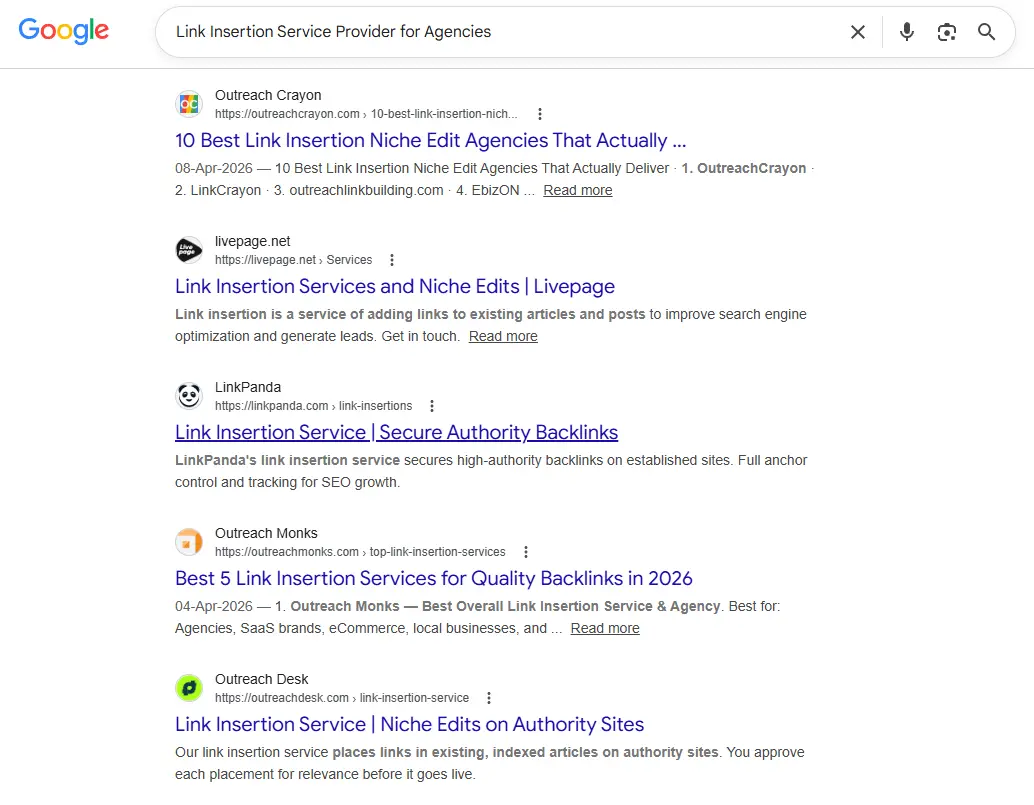Click the 'Outreach Monks' site name
This screenshot has height=805, width=1034.
coord(266,533)
